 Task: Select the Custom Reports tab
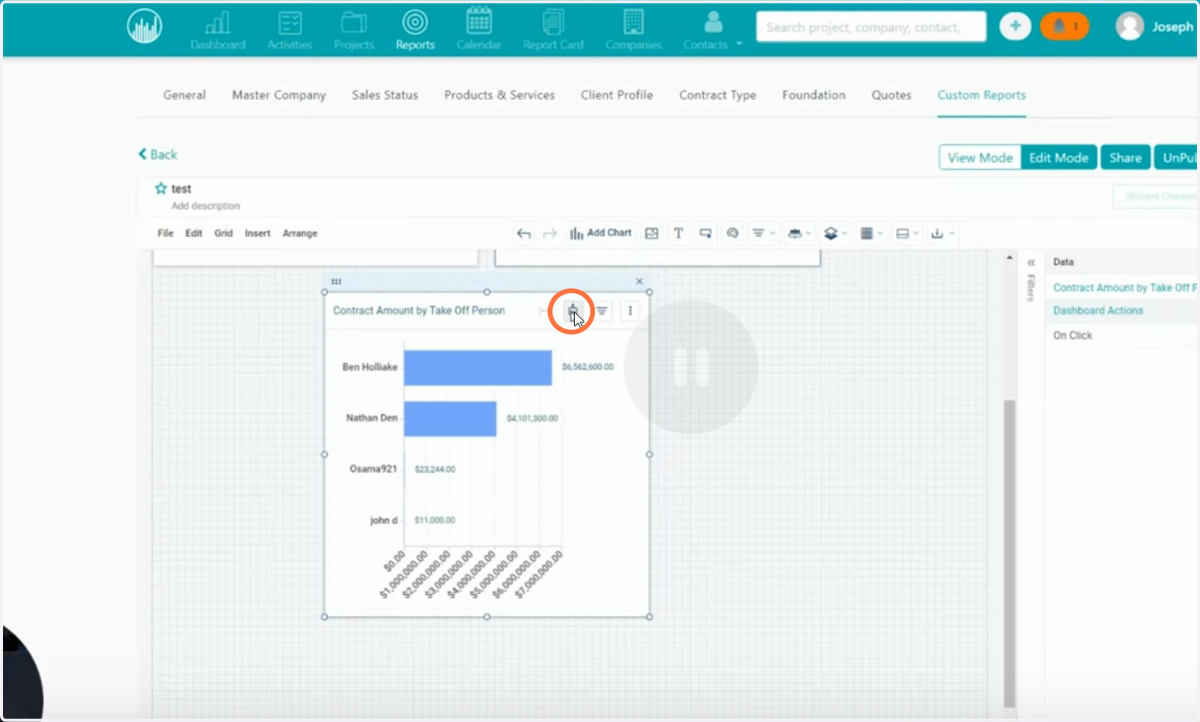pos(981,95)
